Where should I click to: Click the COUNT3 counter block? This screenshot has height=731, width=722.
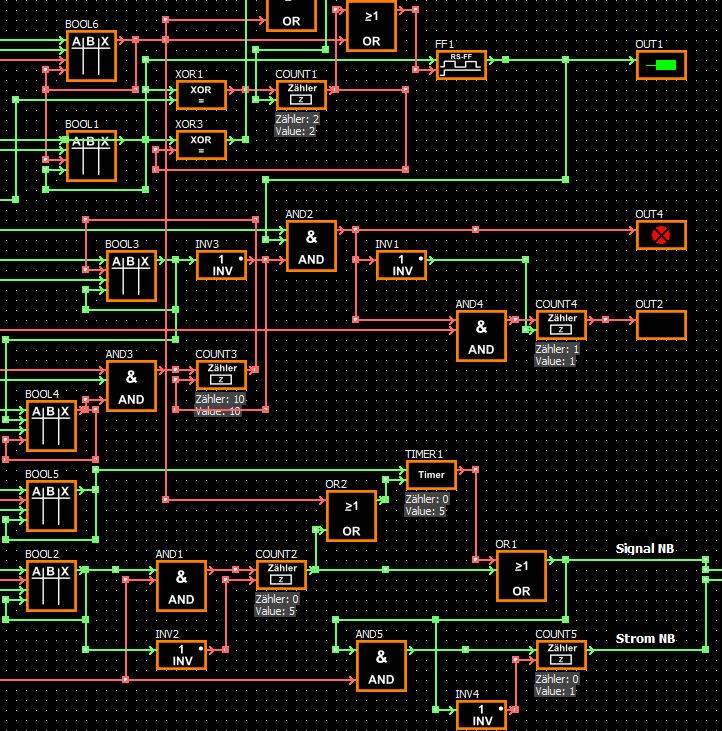pos(221,375)
